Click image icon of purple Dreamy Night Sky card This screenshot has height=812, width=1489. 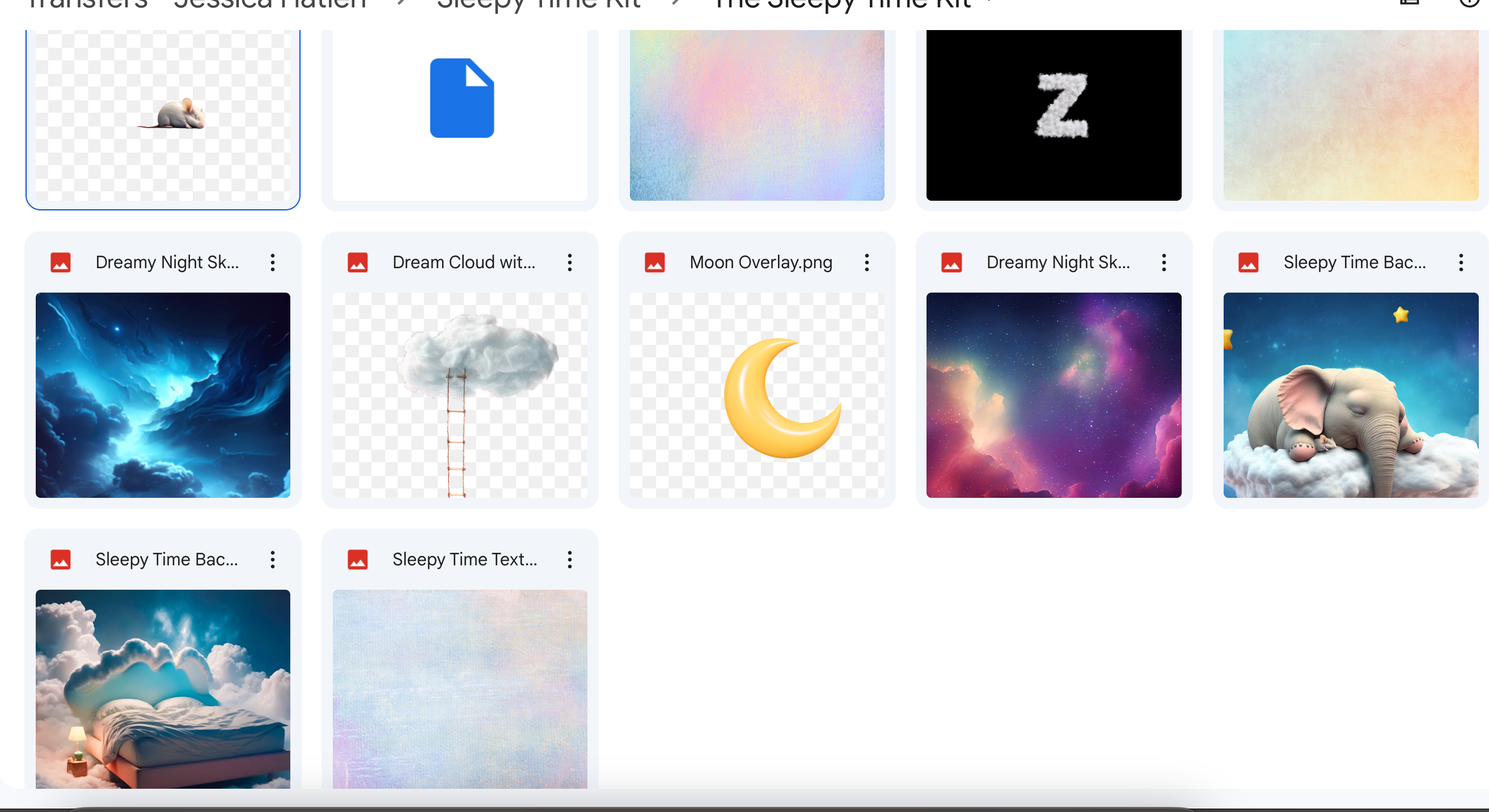pos(951,263)
